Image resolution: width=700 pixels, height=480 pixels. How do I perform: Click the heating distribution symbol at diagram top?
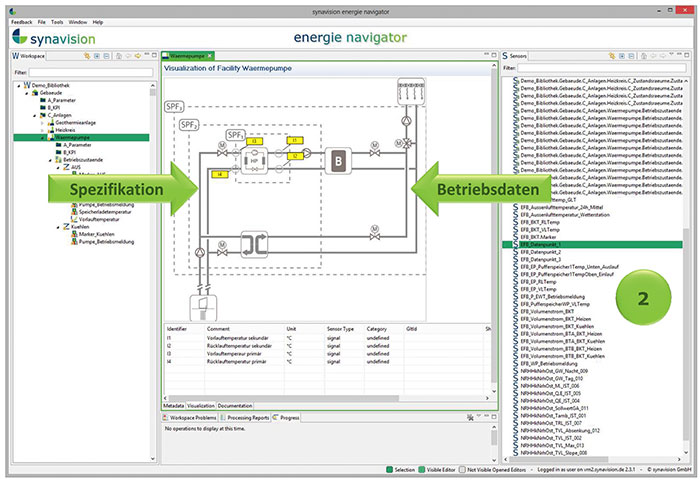pos(411,91)
